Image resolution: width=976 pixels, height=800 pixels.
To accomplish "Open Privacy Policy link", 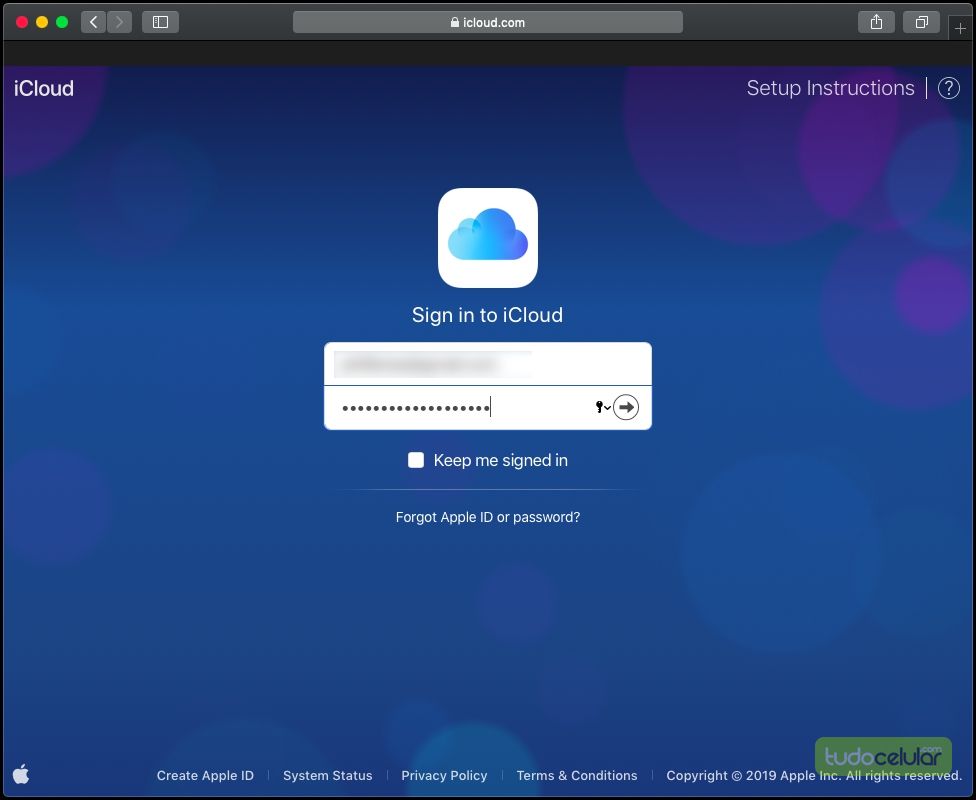I will [x=444, y=775].
